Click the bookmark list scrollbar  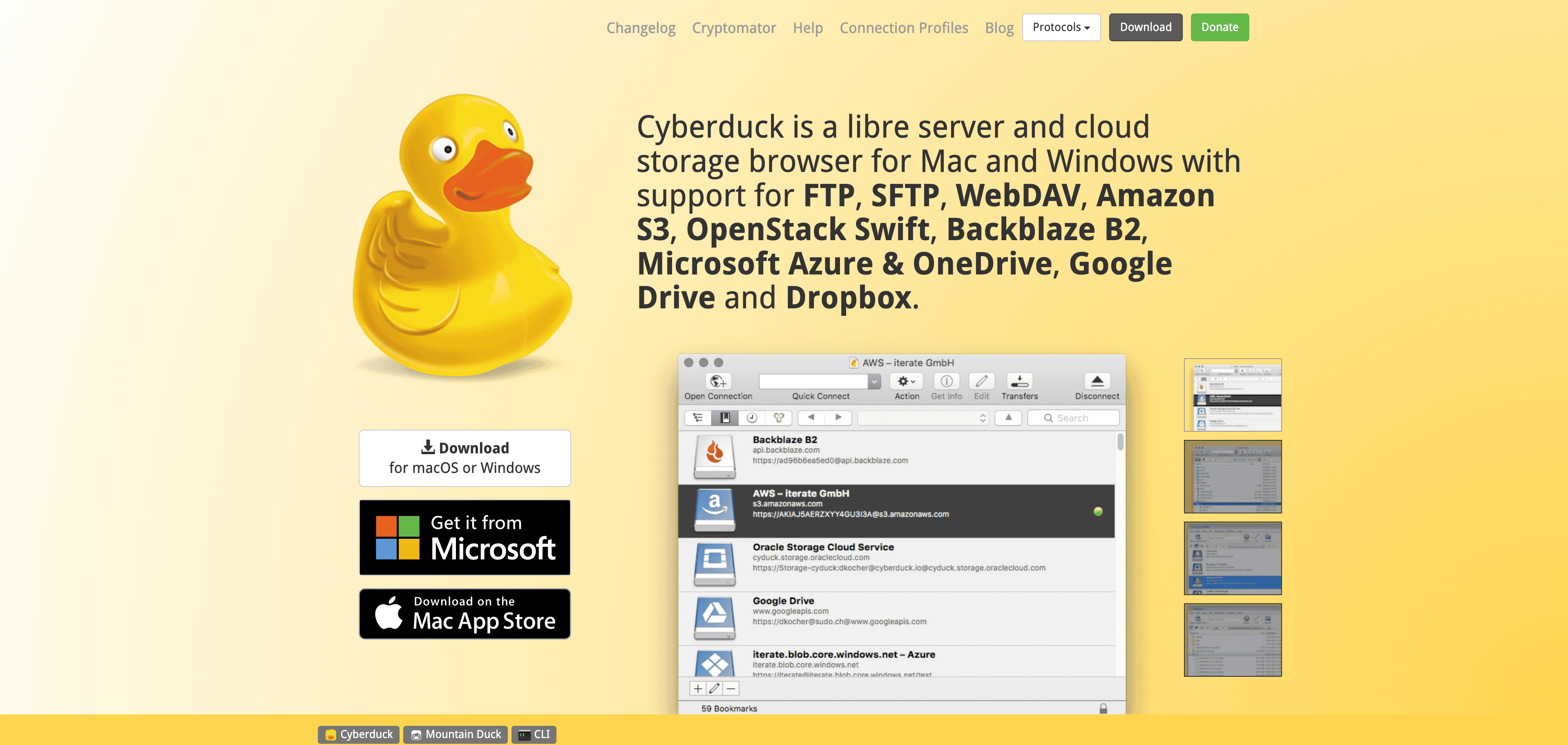coord(1120,442)
